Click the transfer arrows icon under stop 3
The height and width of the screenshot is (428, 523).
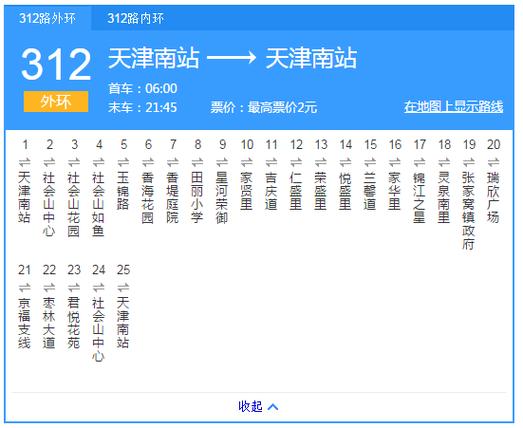pos(74,162)
